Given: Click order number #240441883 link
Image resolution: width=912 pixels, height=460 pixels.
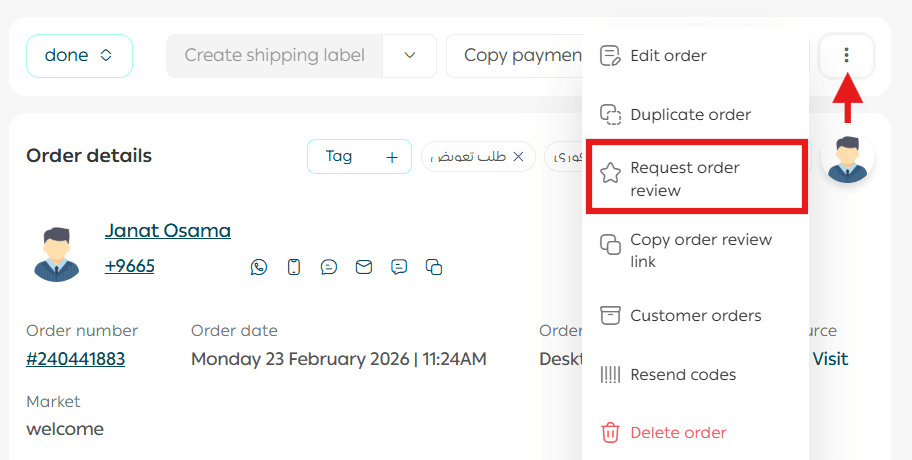Looking at the screenshot, I should tap(76, 359).
